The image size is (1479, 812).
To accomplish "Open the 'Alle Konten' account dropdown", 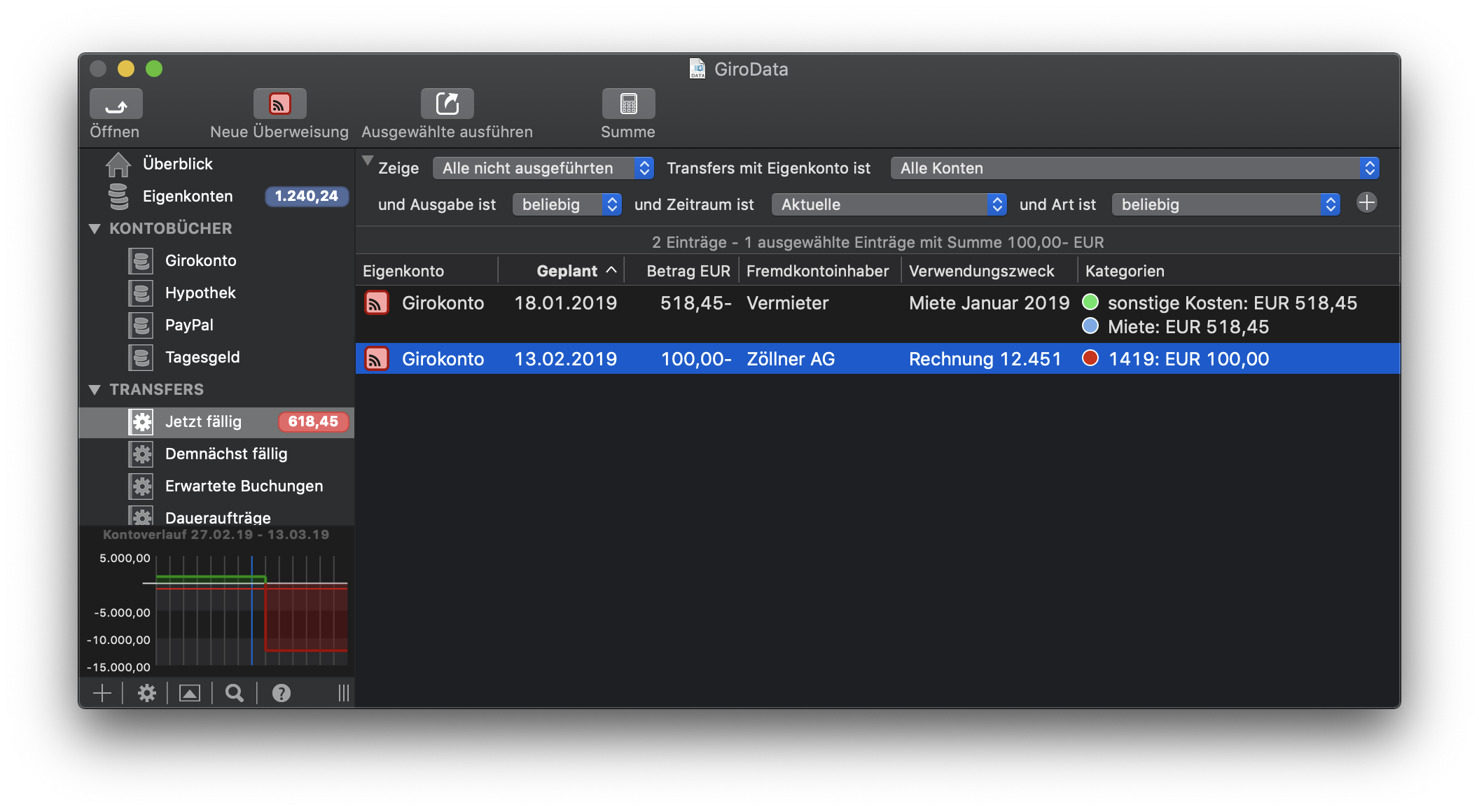I will (x=1135, y=168).
